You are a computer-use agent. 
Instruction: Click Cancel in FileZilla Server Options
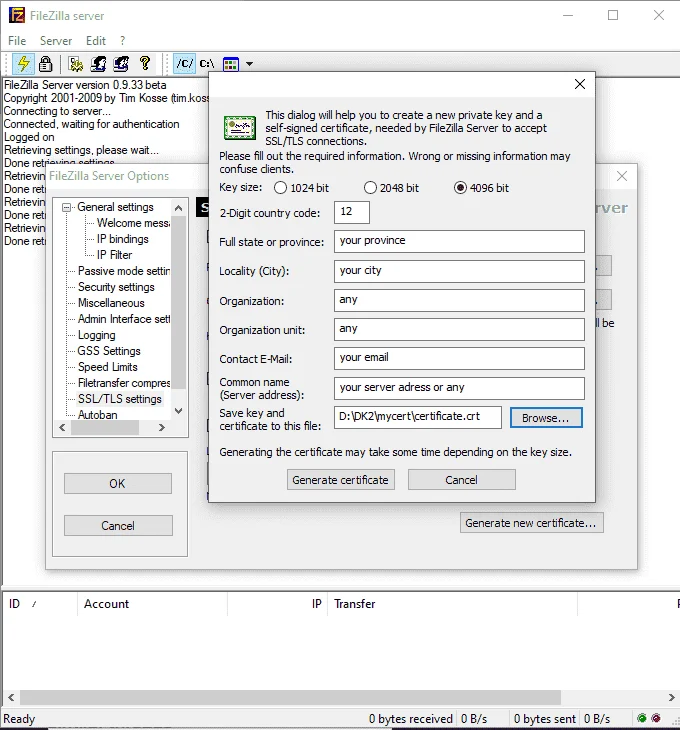[118, 526]
